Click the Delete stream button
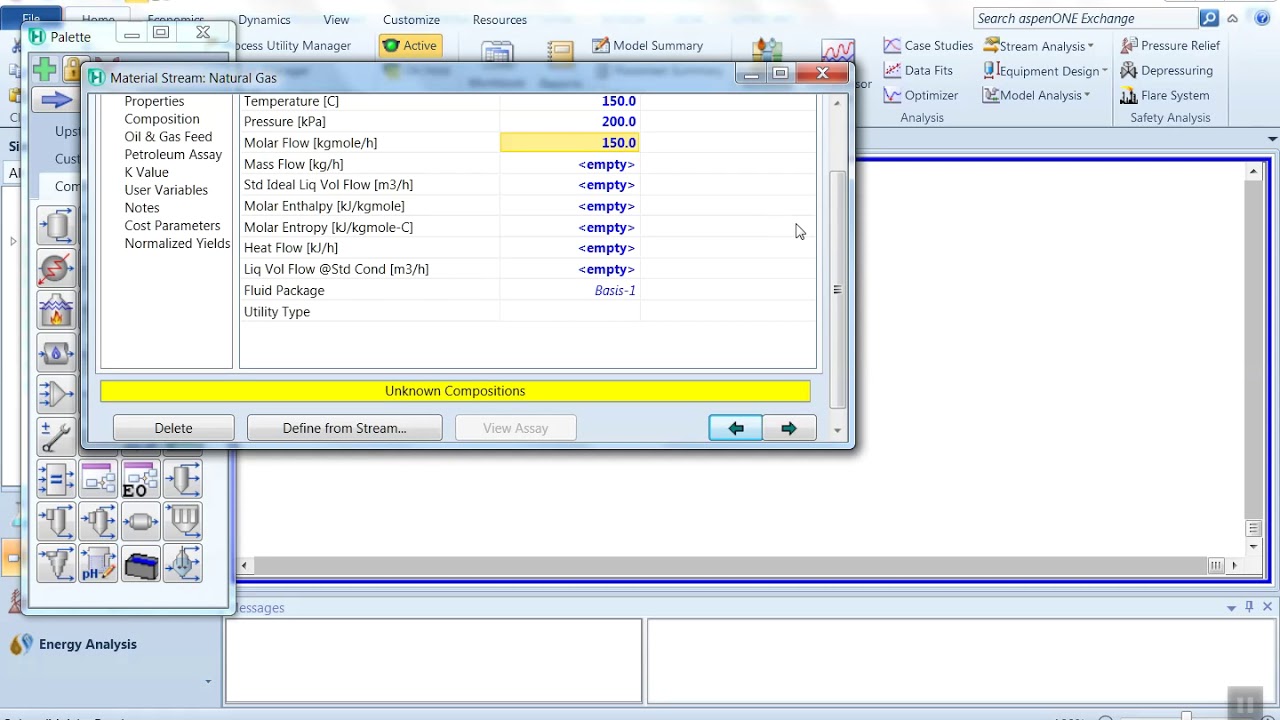The width and height of the screenshot is (1280, 720). 173,428
